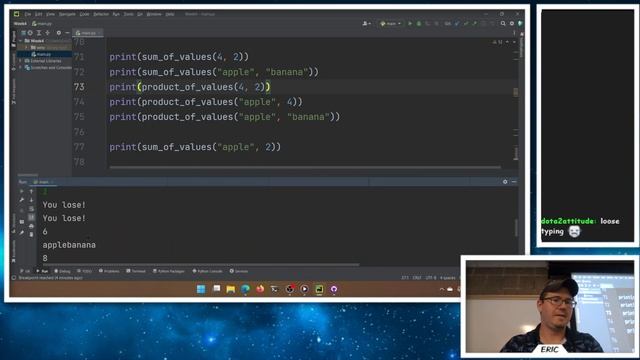Click line 77 sum_of_values("apple", 2) code
Screen dimensions: 640x360
point(195,147)
